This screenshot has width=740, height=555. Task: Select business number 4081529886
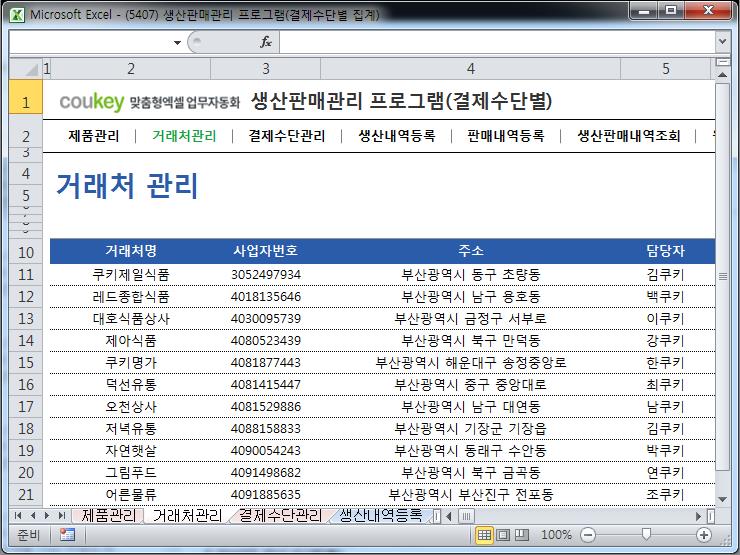[x=266, y=406]
